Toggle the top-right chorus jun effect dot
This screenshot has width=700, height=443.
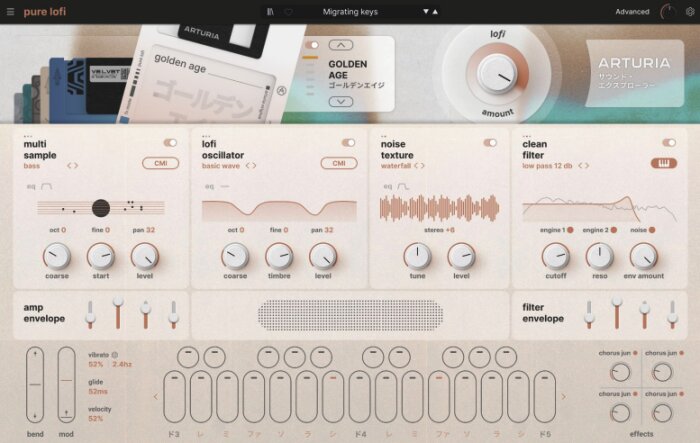tap(682, 353)
